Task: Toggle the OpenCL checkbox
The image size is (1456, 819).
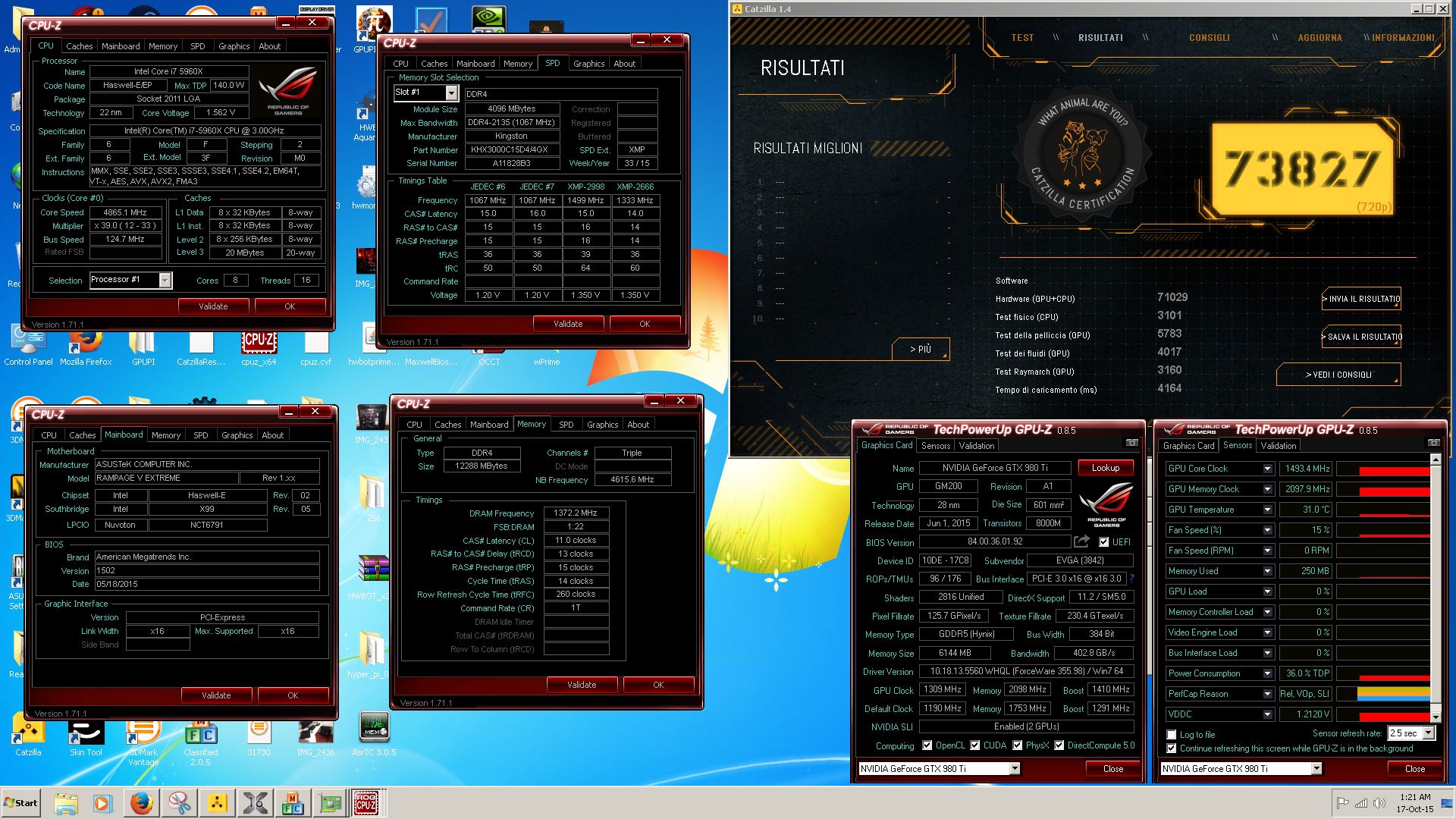Action: pyautogui.click(x=927, y=745)
